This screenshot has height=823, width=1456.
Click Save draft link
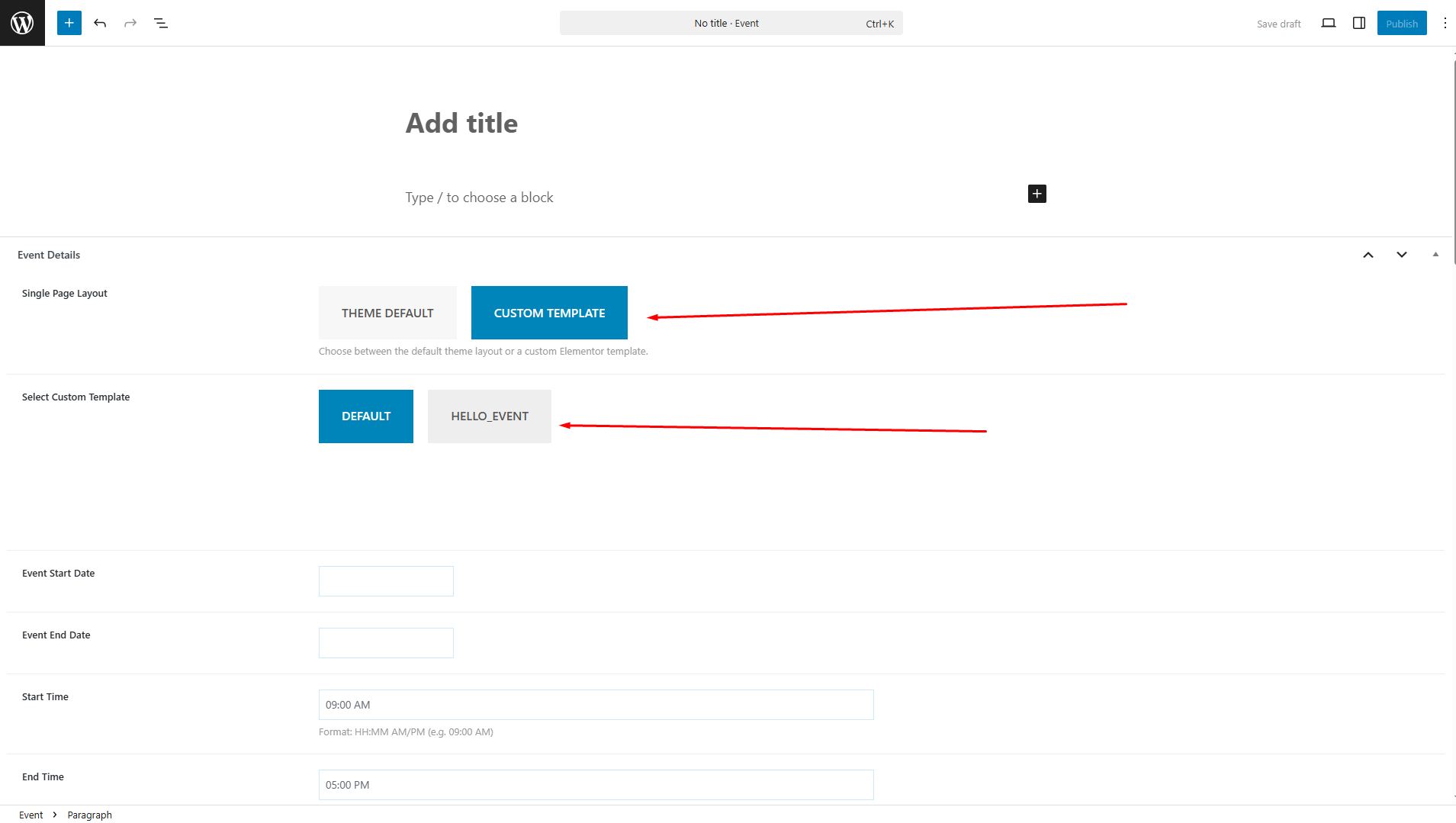1278,24
